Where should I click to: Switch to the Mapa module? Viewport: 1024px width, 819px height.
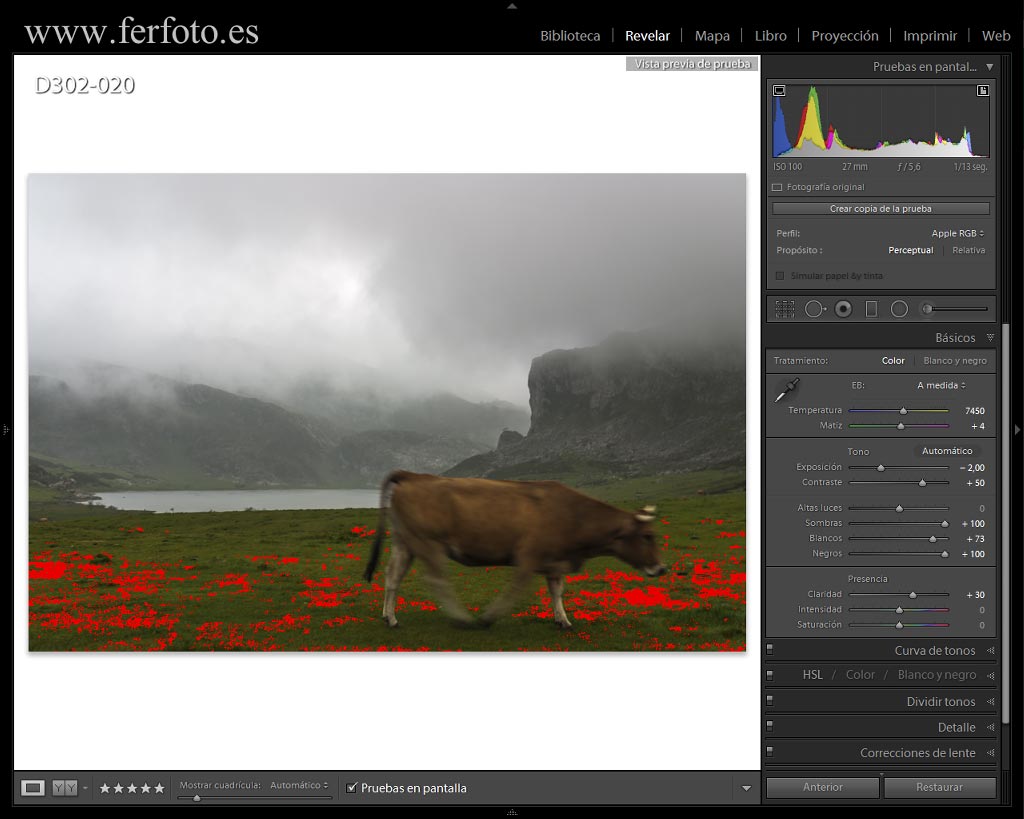(712, 36)
